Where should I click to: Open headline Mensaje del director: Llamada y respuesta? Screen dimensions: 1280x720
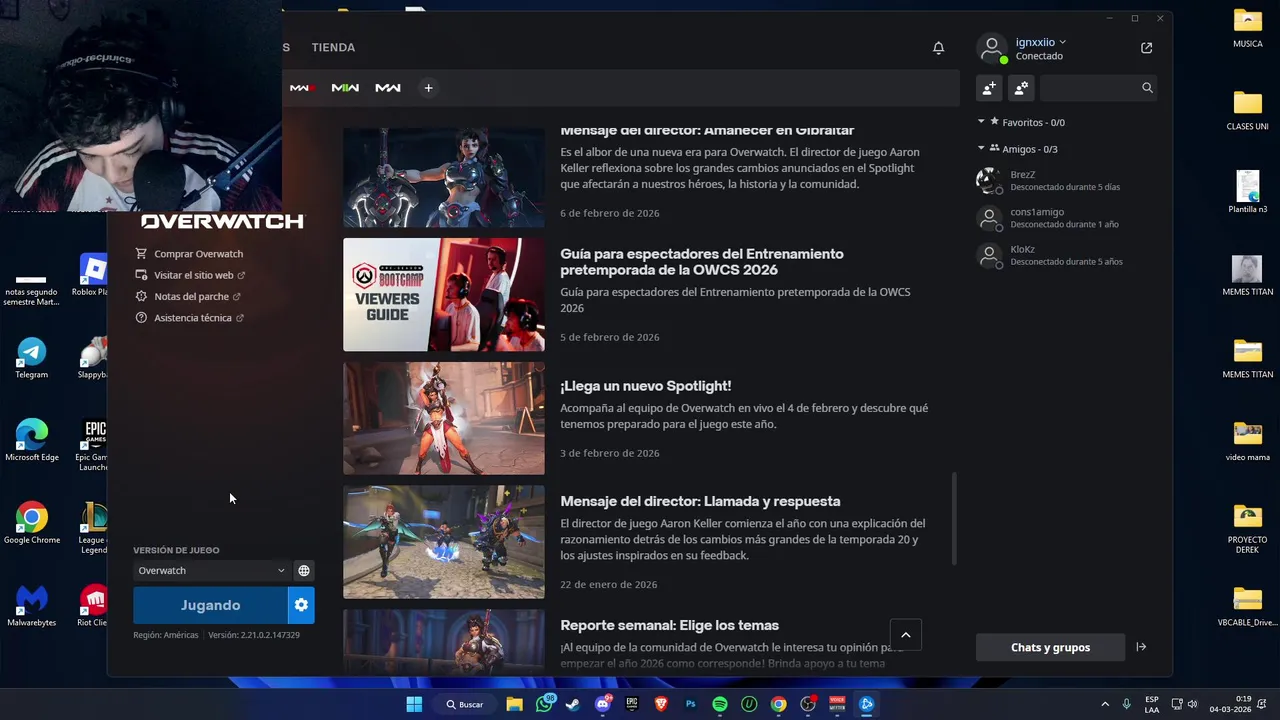click(x=700, y=501)
